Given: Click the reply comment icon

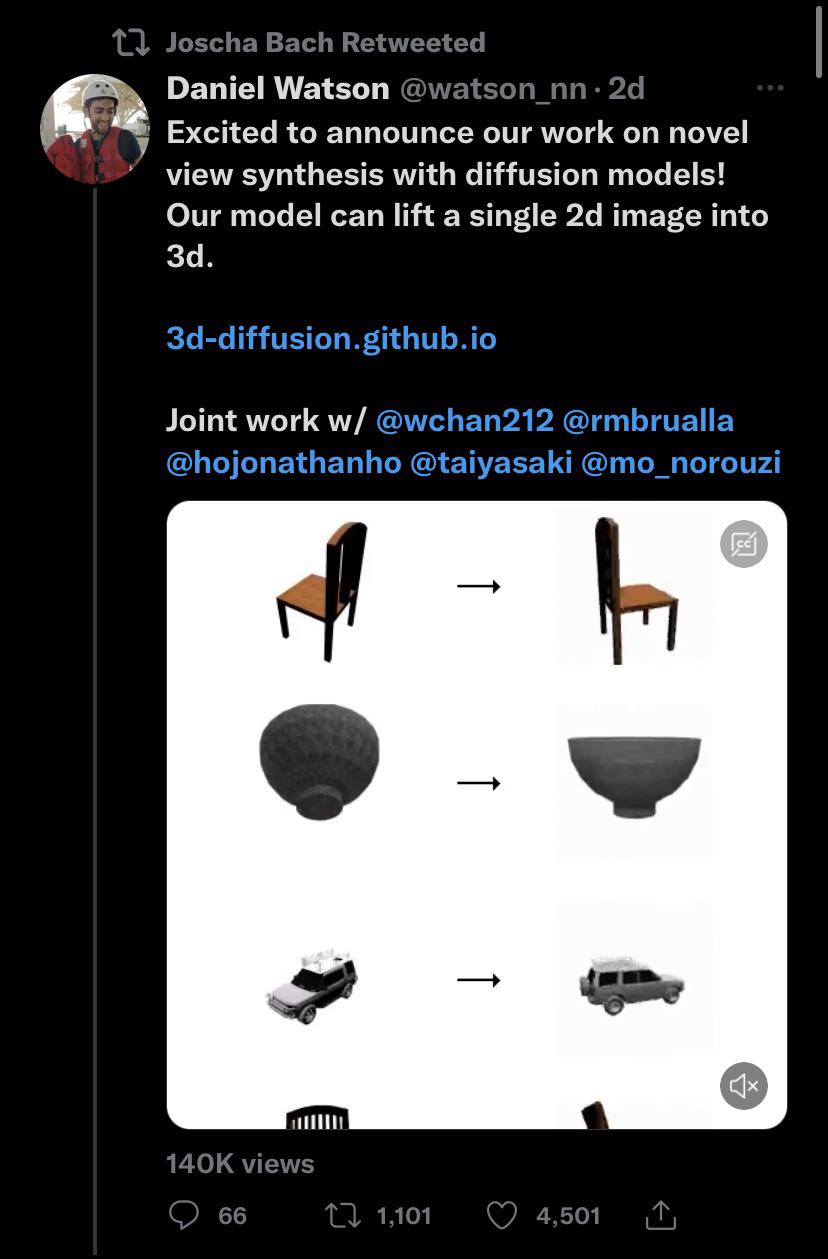Looking at the screenshot, I should [184, 1215].
